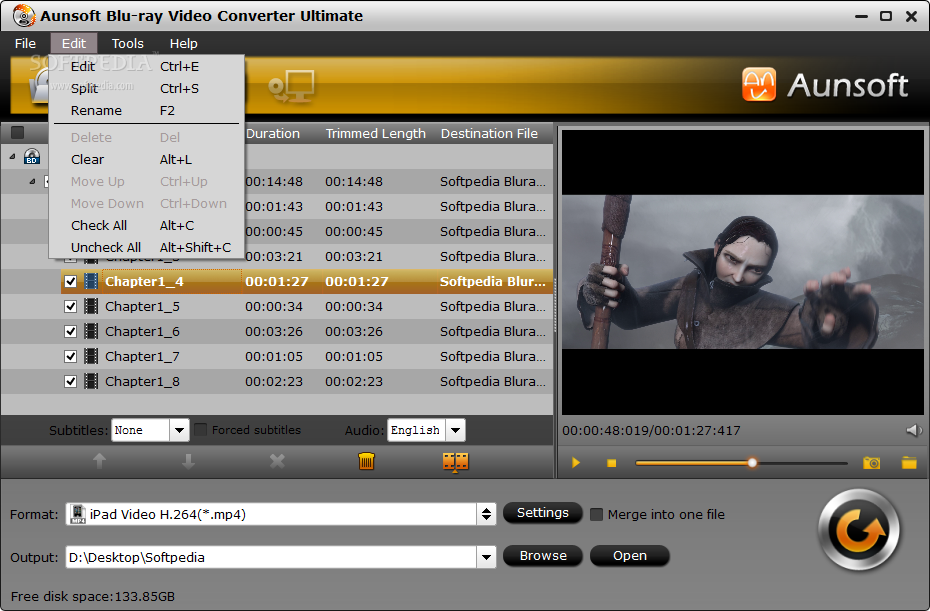Take a snapshot with camera icon

click(x=871, y=463)
